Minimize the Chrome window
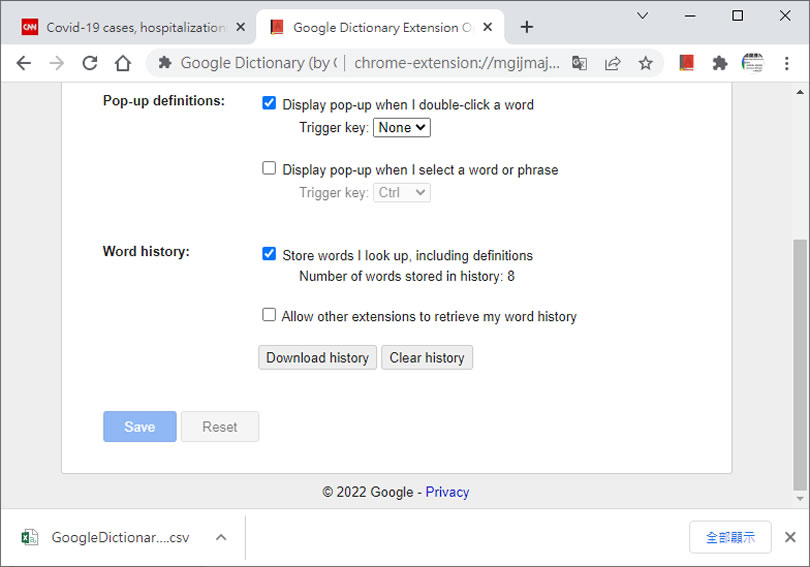The height and width of the screenshot is (567, 810). coord(690,15)
